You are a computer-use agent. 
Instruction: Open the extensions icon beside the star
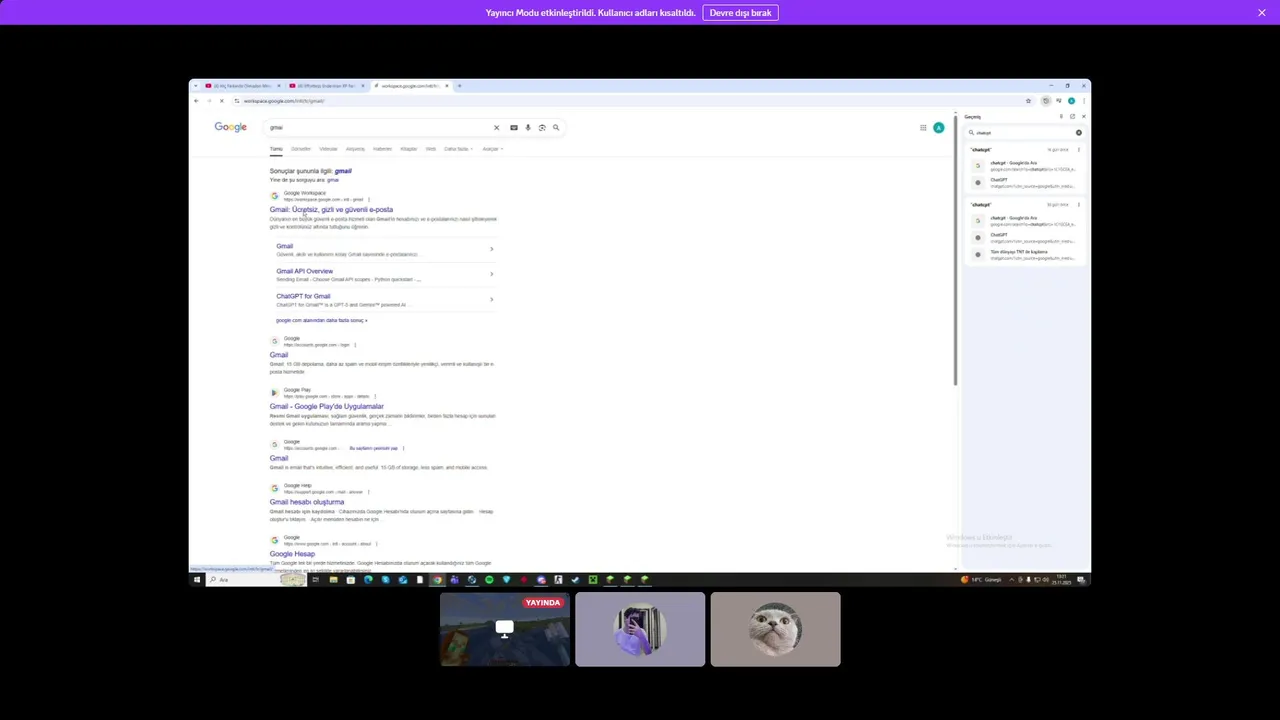1046,100
